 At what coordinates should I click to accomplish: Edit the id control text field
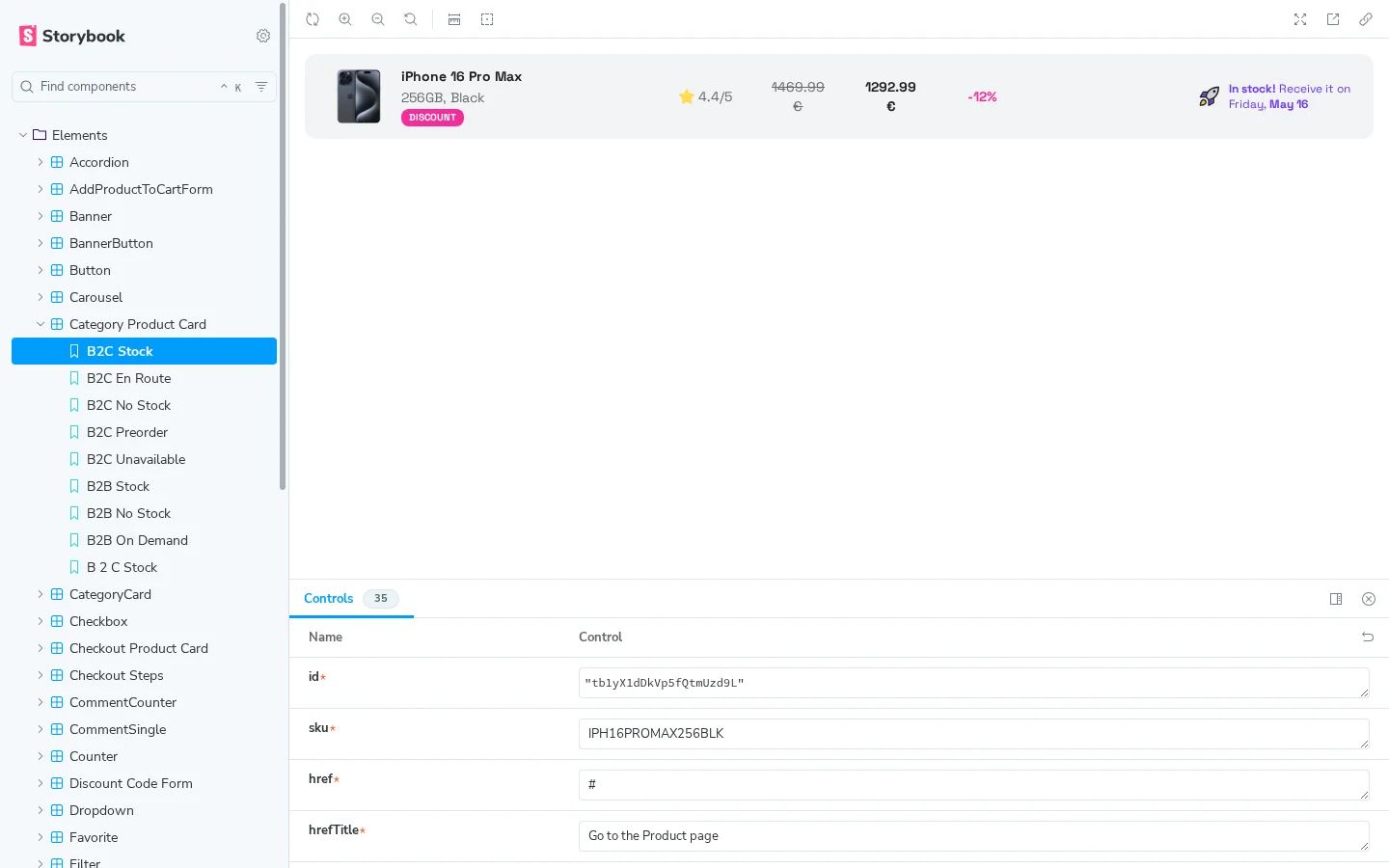pos(973,683)
